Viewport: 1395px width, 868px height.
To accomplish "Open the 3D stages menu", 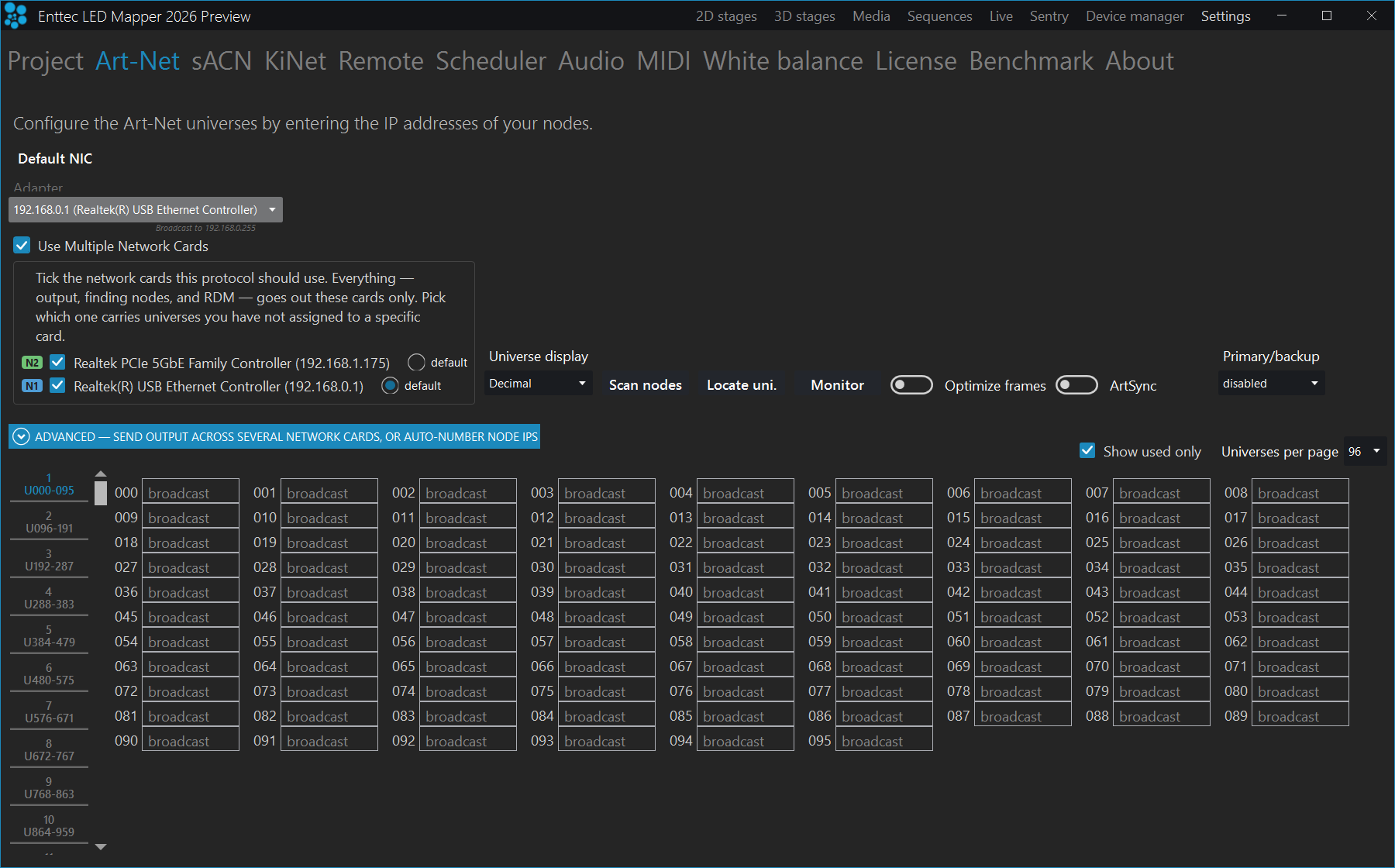I will 804,16.
